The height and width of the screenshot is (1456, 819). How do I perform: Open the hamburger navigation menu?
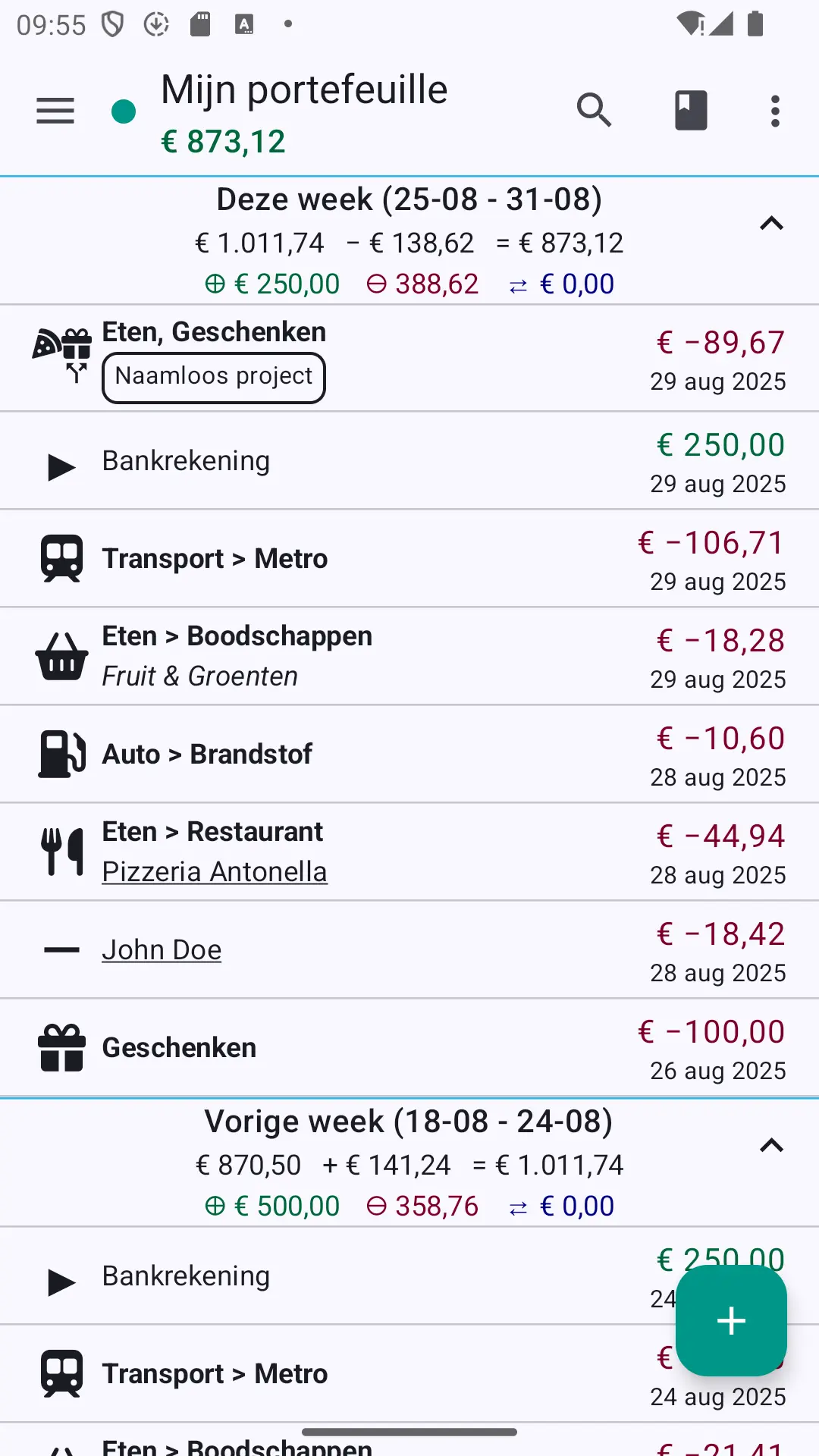[x=55, y=111]
